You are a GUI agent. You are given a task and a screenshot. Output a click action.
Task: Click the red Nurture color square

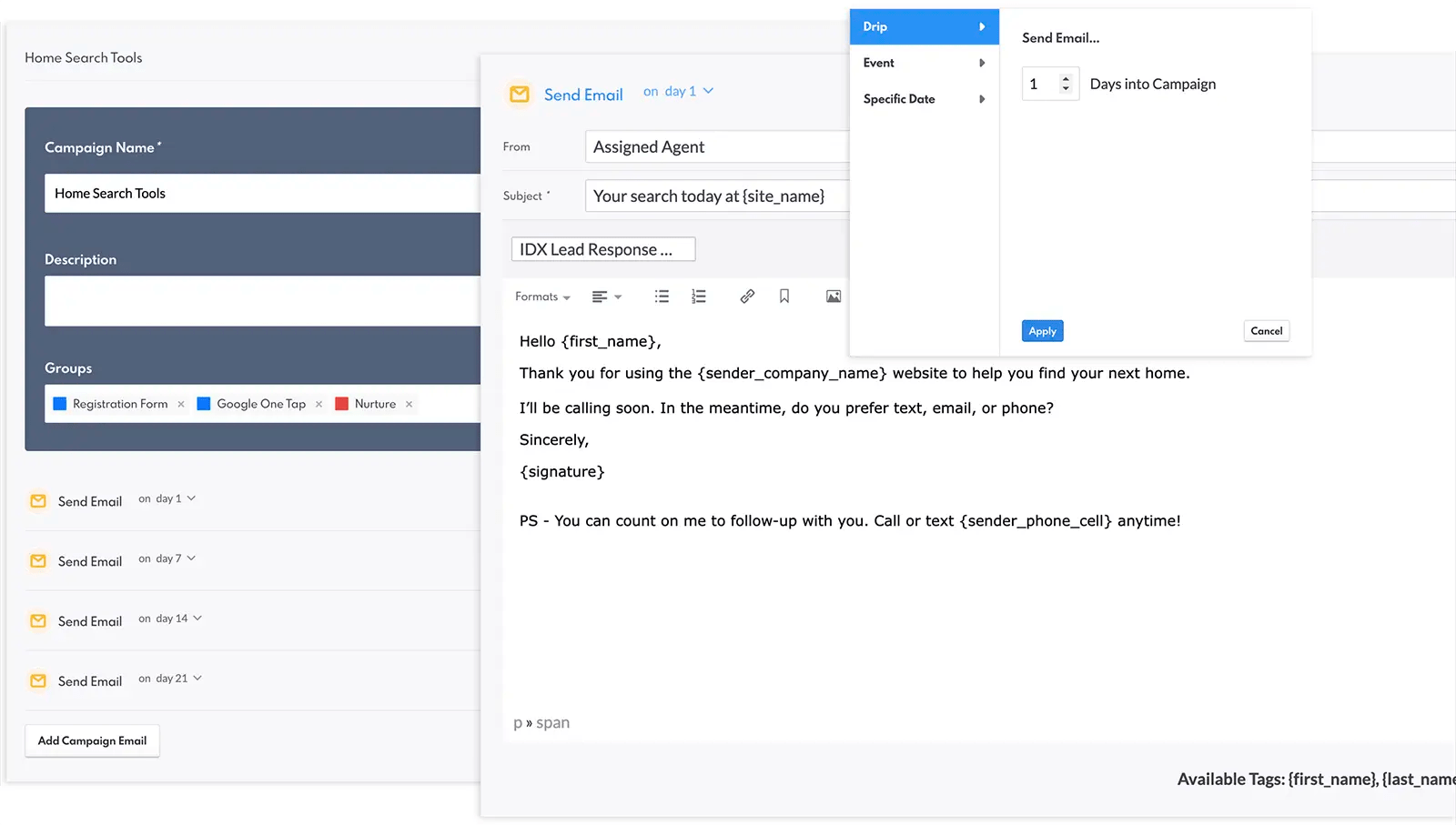coord(342,404)
